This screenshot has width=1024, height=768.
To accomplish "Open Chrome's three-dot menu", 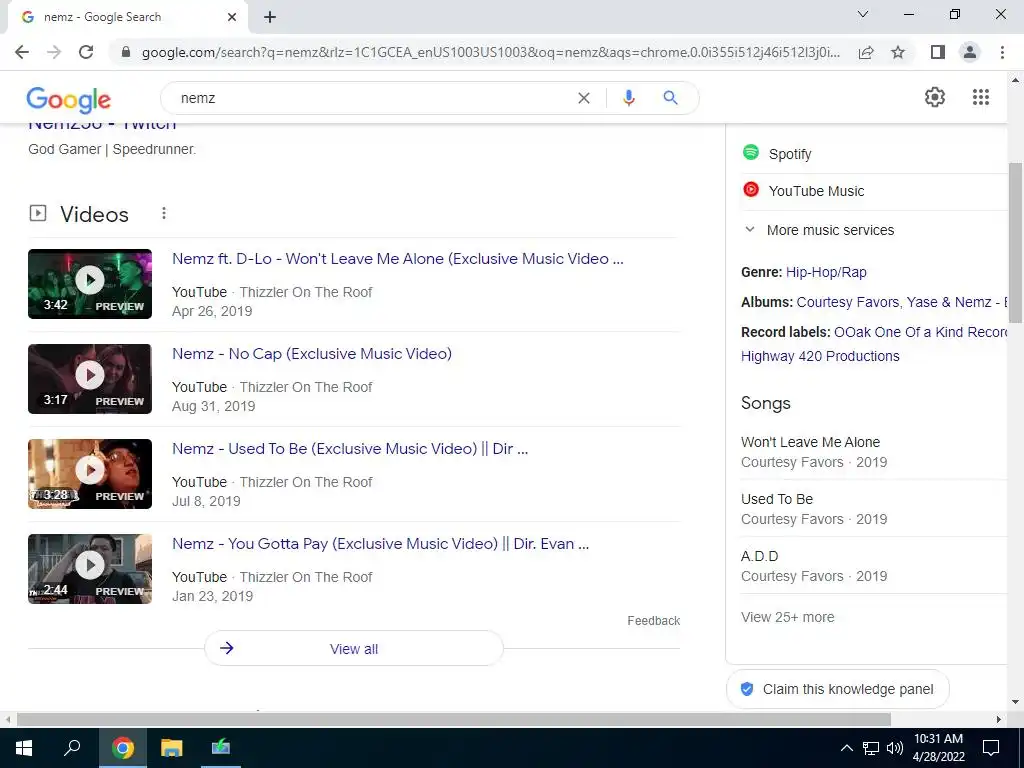I will coord(1002,52).
